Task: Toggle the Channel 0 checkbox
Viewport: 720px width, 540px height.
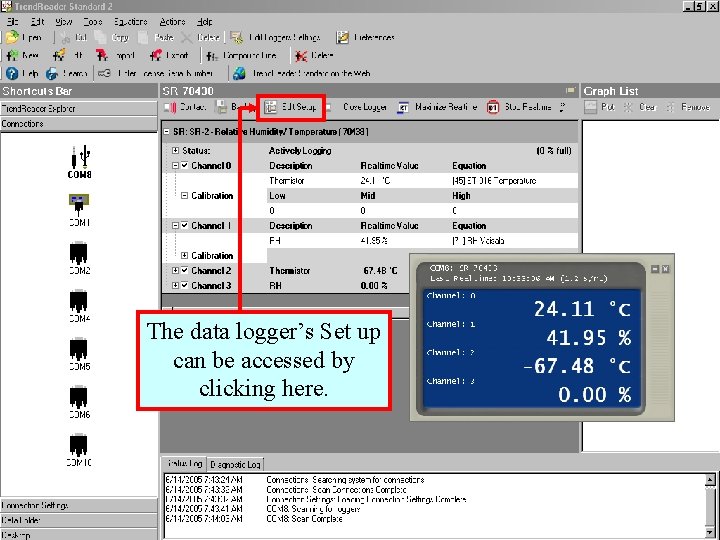Action: 185,166
